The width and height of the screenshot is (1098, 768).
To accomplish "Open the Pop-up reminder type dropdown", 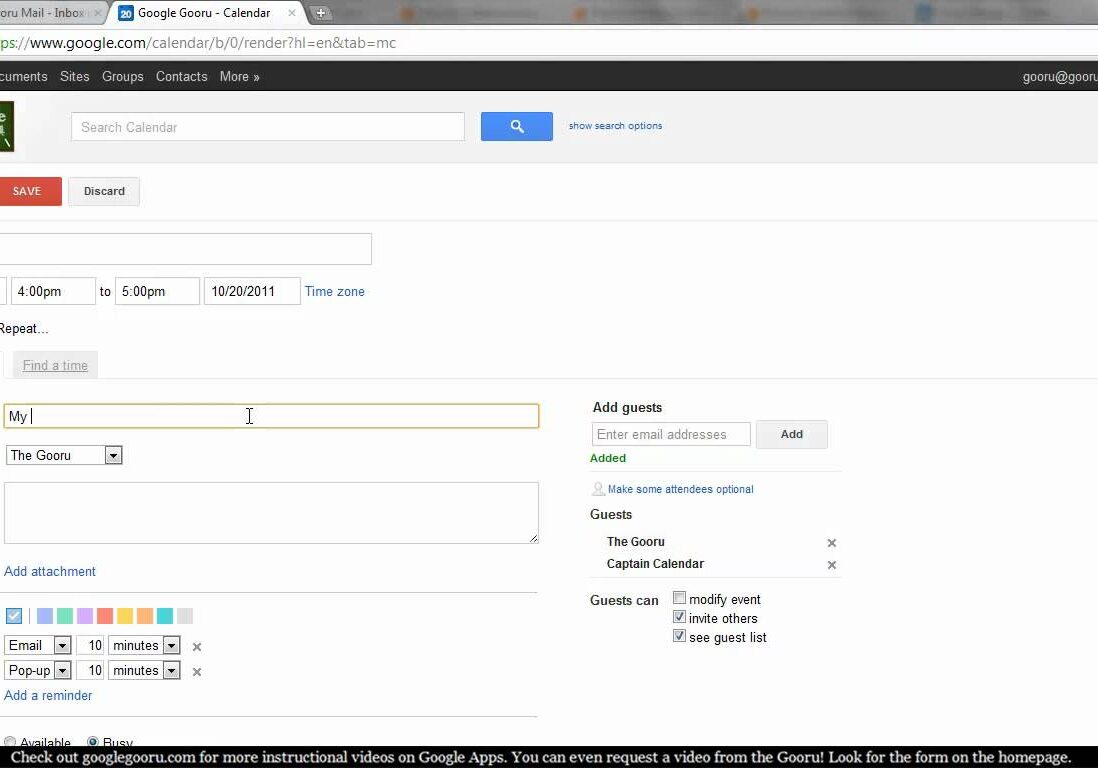I will click(37, 671).
